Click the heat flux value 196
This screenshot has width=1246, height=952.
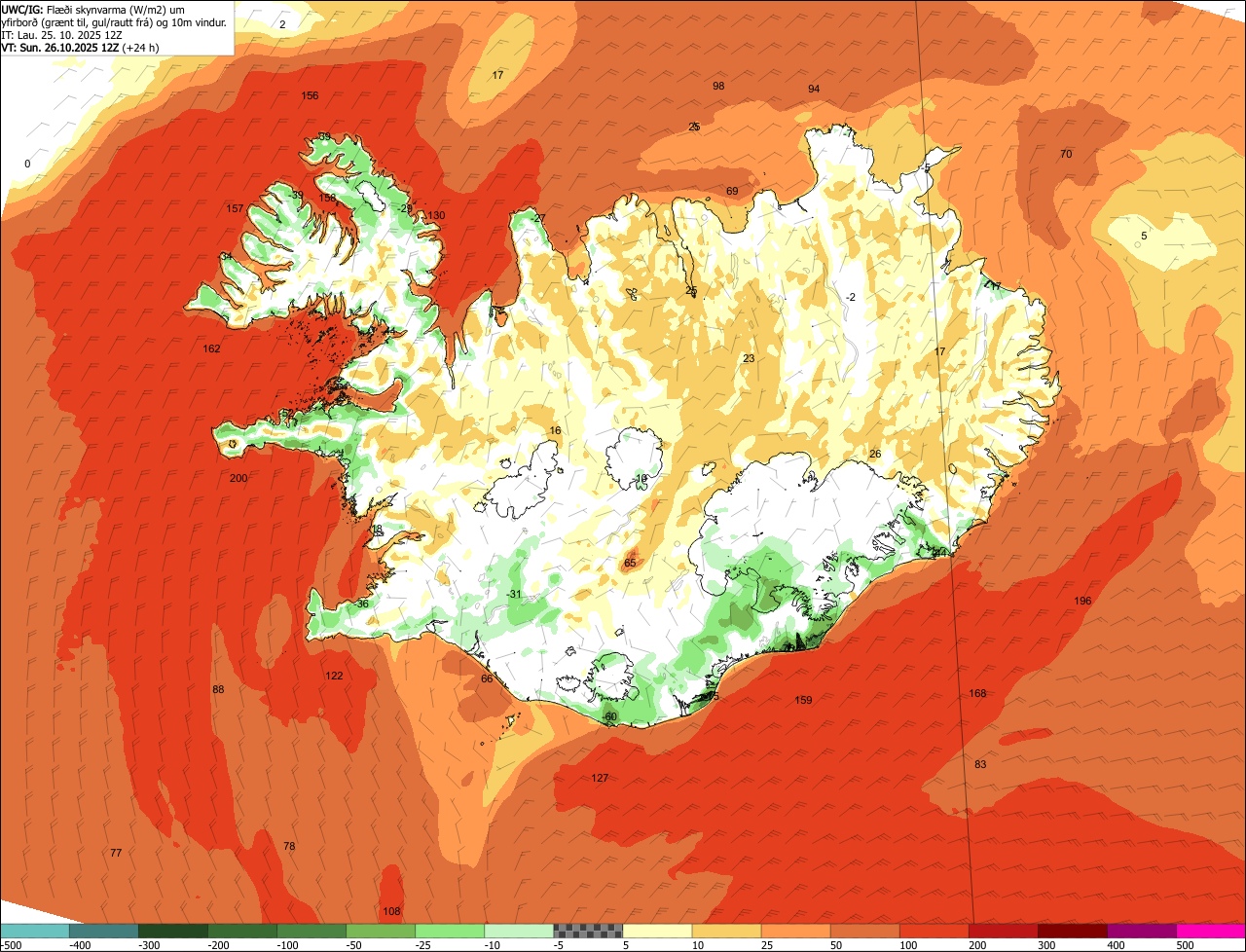coord(1082,601)
